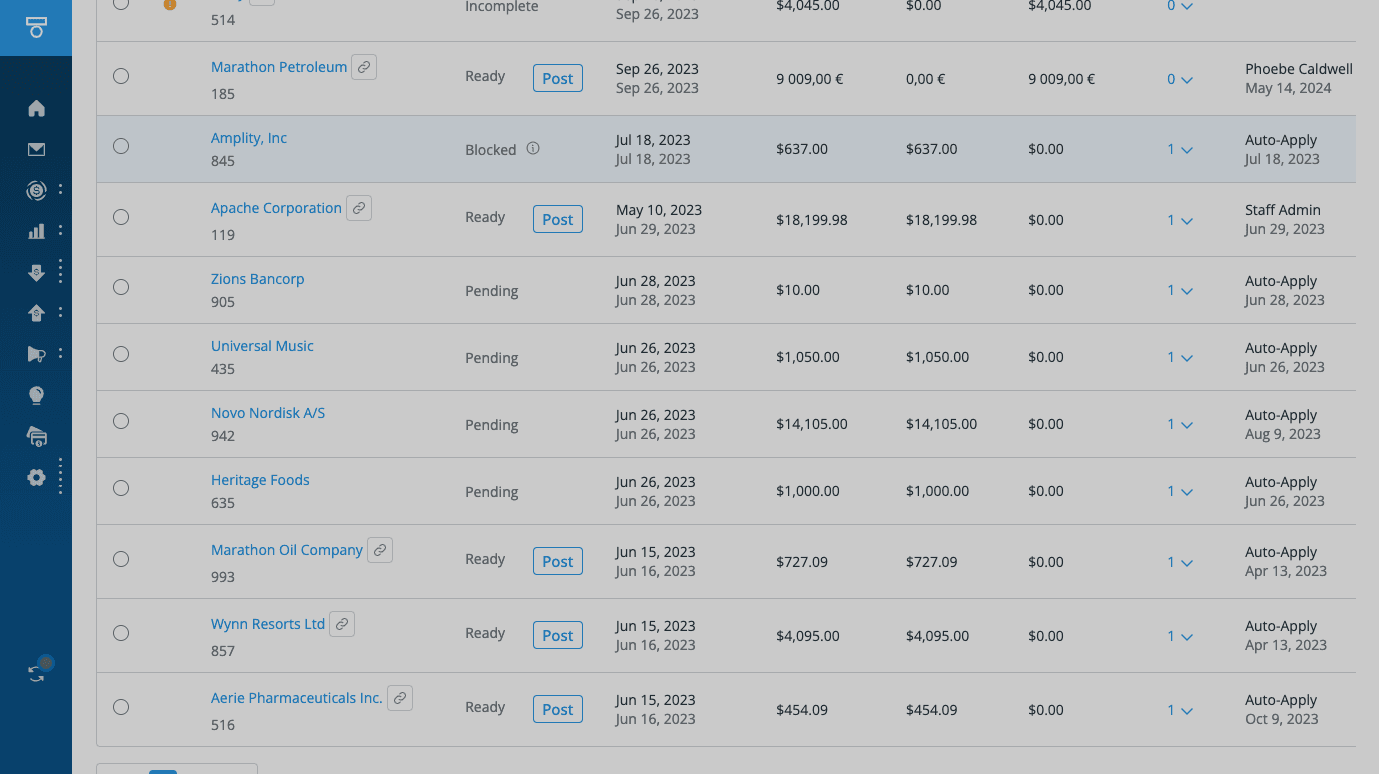Open the settings gear in sidebar
This screenshot has height=774, width=1379.
tap(36, 477)
